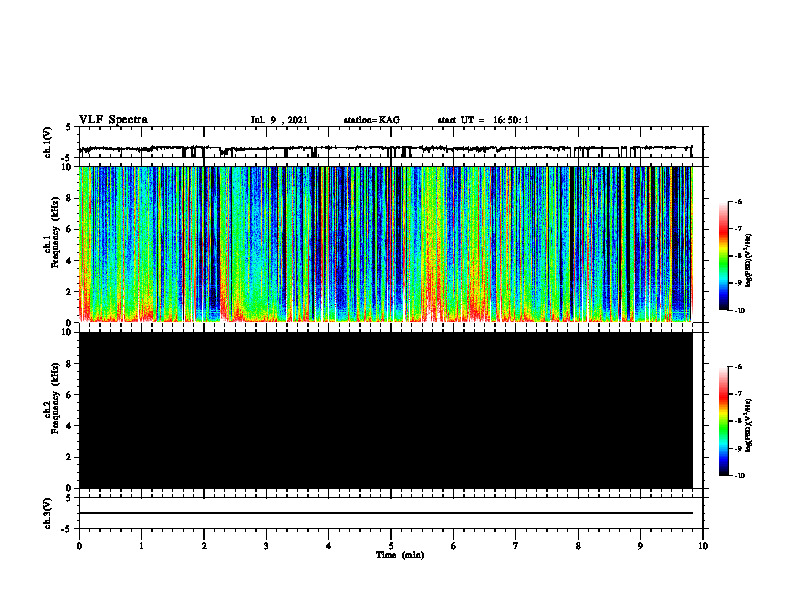This screenshot has height=612, width=792.
Task: Click the log(PSD) label beside ch.1 colorbar
Action: [749, 261]
